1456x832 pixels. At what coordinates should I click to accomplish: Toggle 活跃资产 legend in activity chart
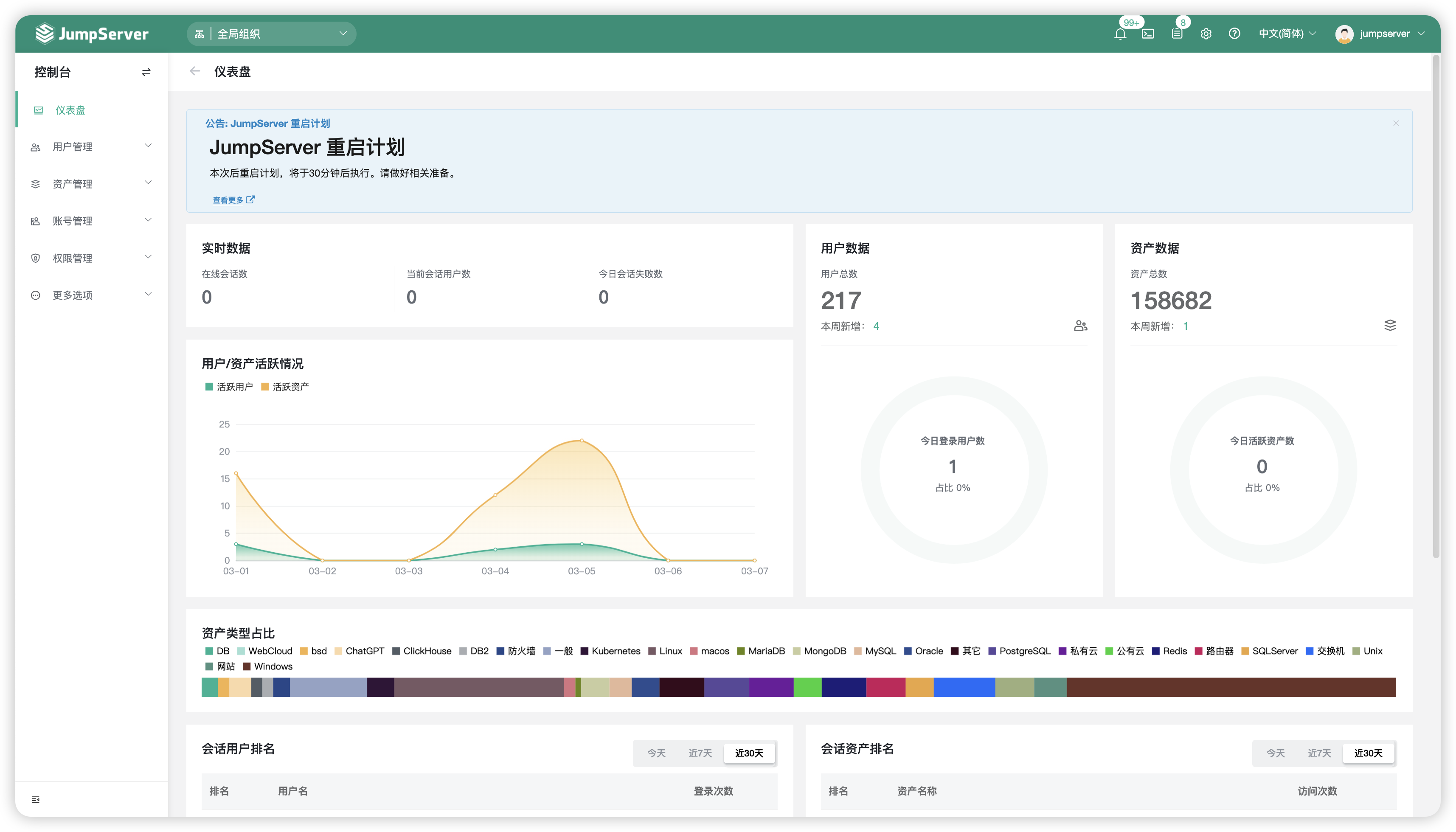tap(284, 387)
